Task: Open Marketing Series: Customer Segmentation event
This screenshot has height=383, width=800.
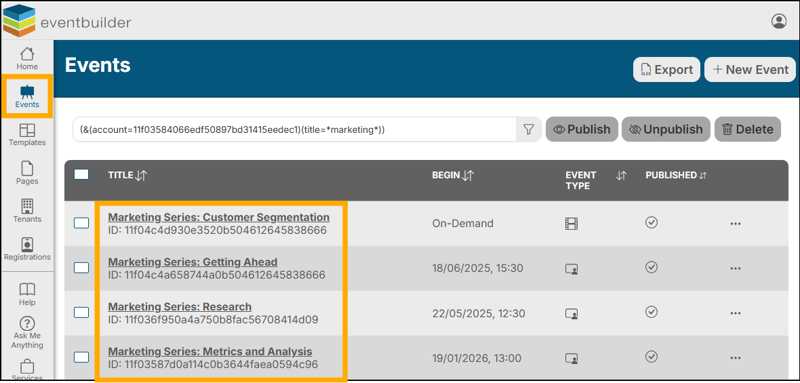Action: 218,217
